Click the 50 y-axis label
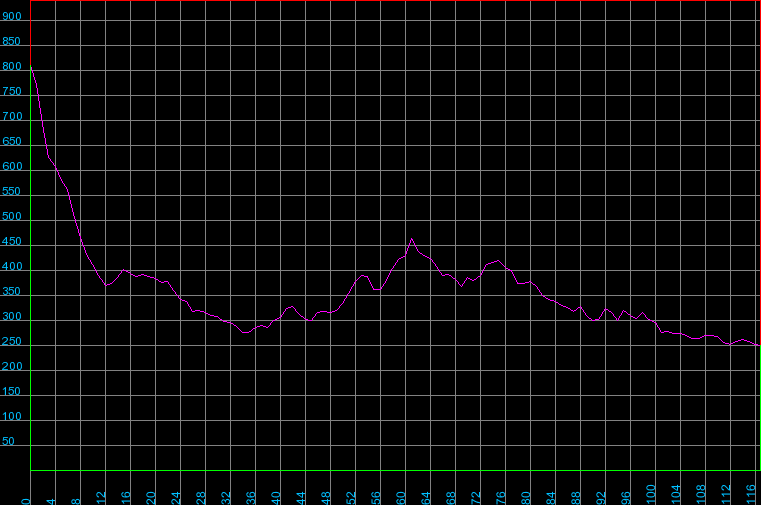 [8, 441]
